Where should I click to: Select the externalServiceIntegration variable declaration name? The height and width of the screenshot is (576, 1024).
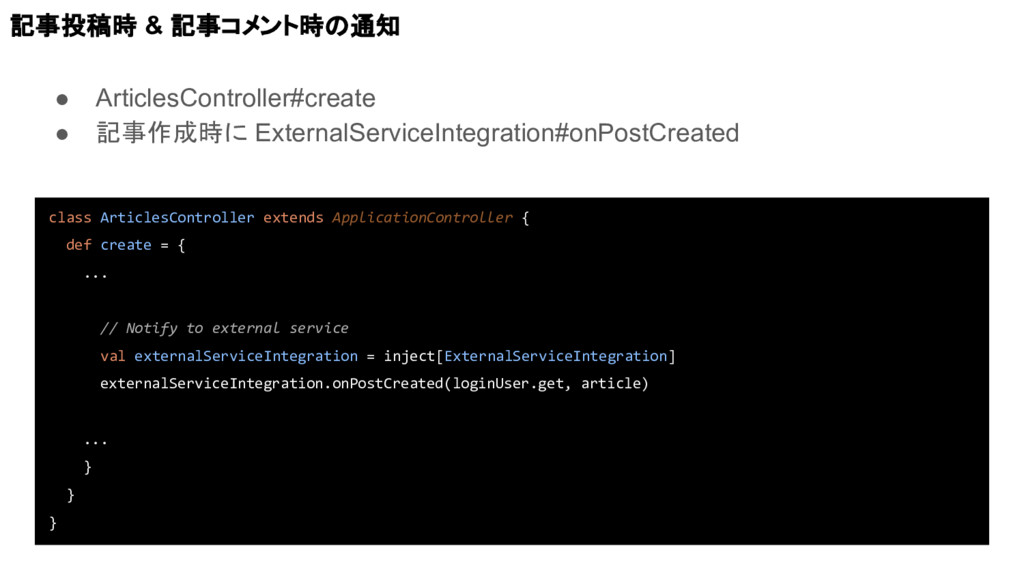pos(246,356)
